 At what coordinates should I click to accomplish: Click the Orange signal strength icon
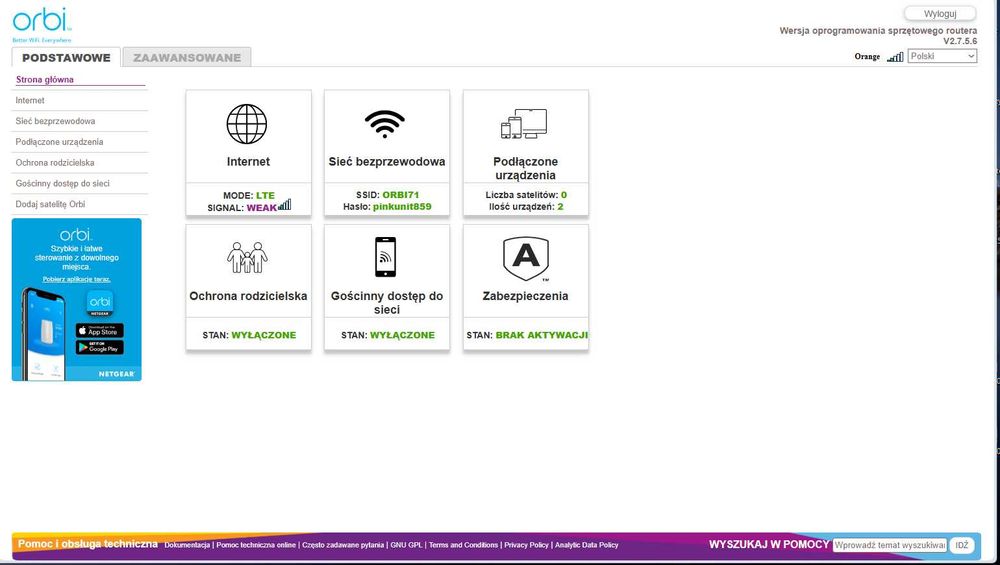(895, 57)
